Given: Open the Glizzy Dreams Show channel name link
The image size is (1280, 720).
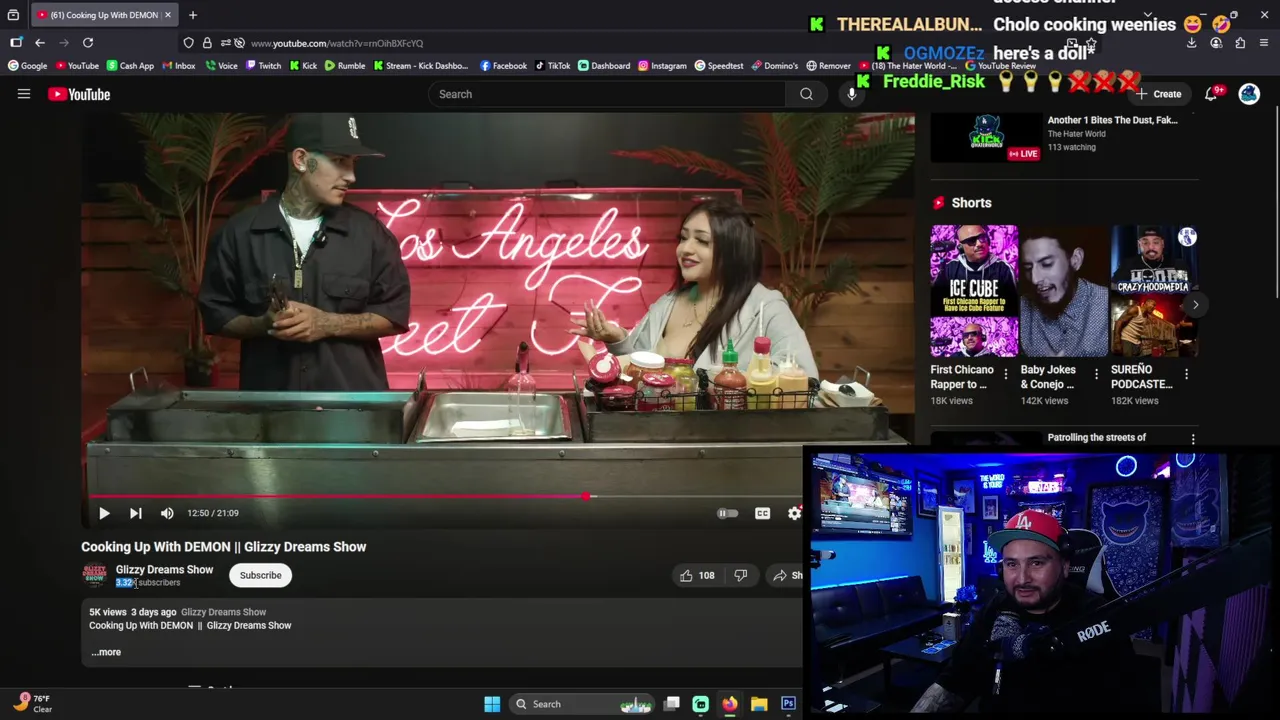Looking at the screenshot, I should click(164, 569).
